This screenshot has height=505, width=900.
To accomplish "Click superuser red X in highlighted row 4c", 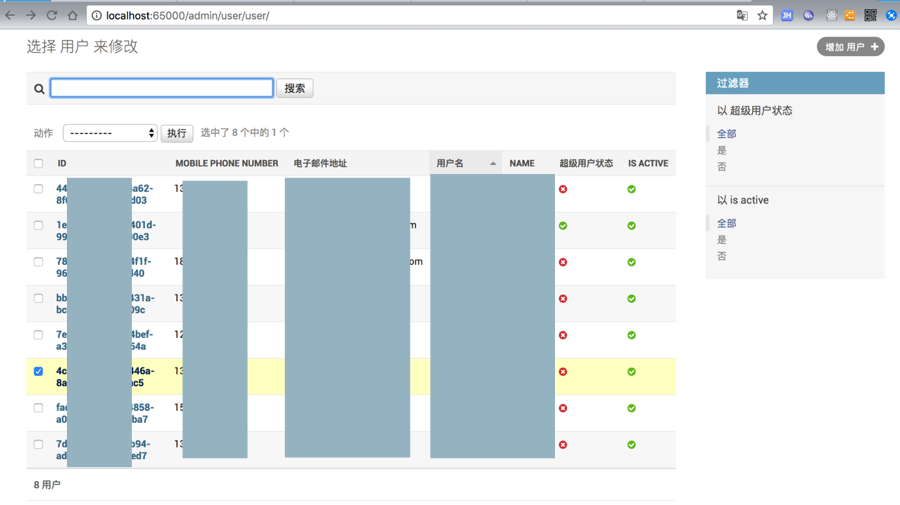I will 563,372.
